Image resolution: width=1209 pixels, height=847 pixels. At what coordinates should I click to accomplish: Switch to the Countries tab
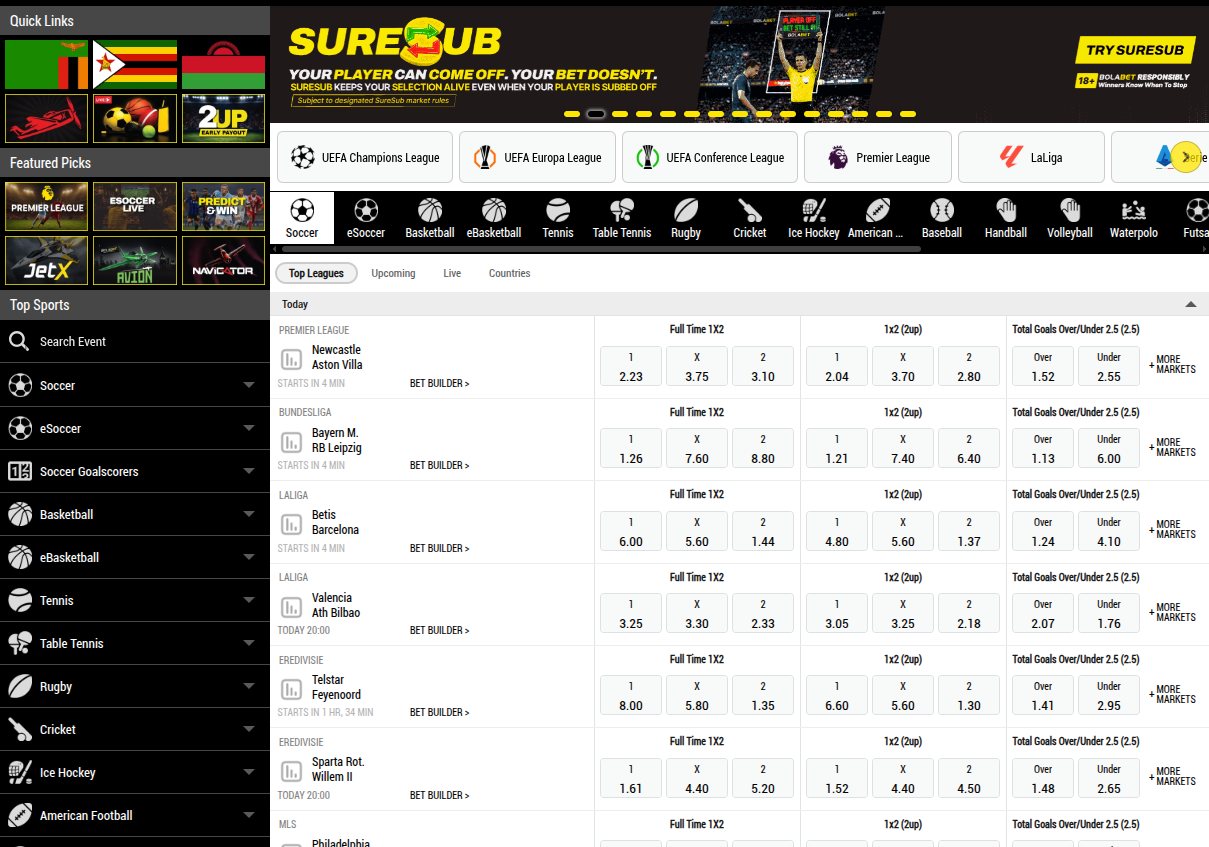click(509, 273)
